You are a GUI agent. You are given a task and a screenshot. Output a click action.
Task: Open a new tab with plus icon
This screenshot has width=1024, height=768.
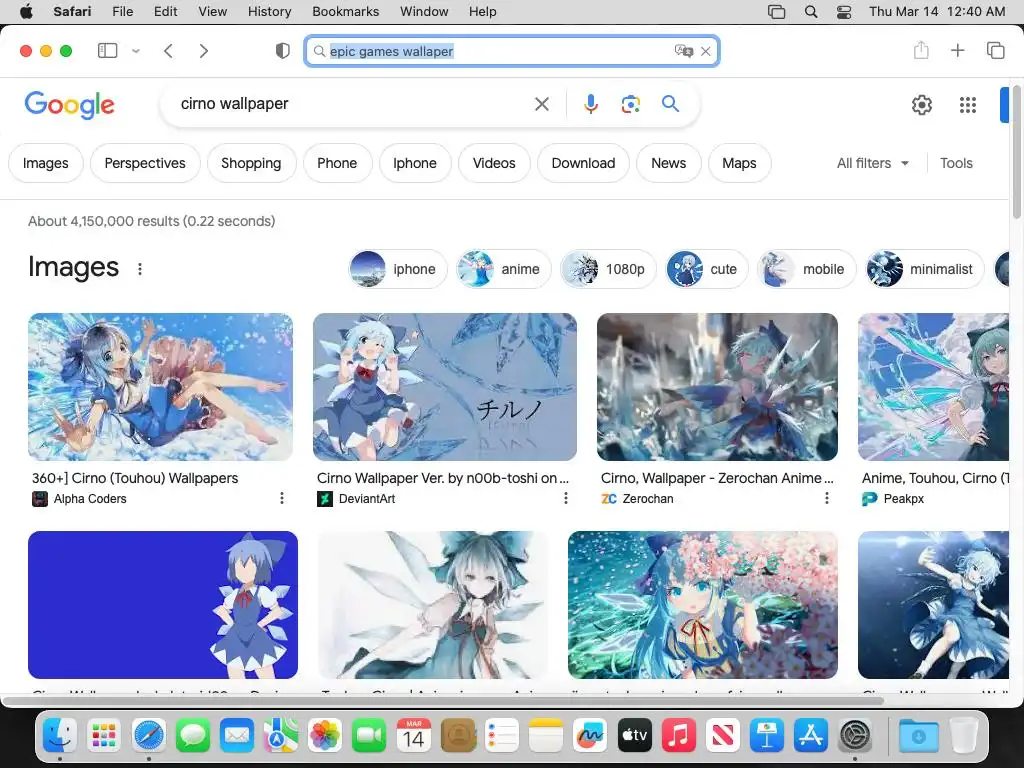(x=957, y=50)
